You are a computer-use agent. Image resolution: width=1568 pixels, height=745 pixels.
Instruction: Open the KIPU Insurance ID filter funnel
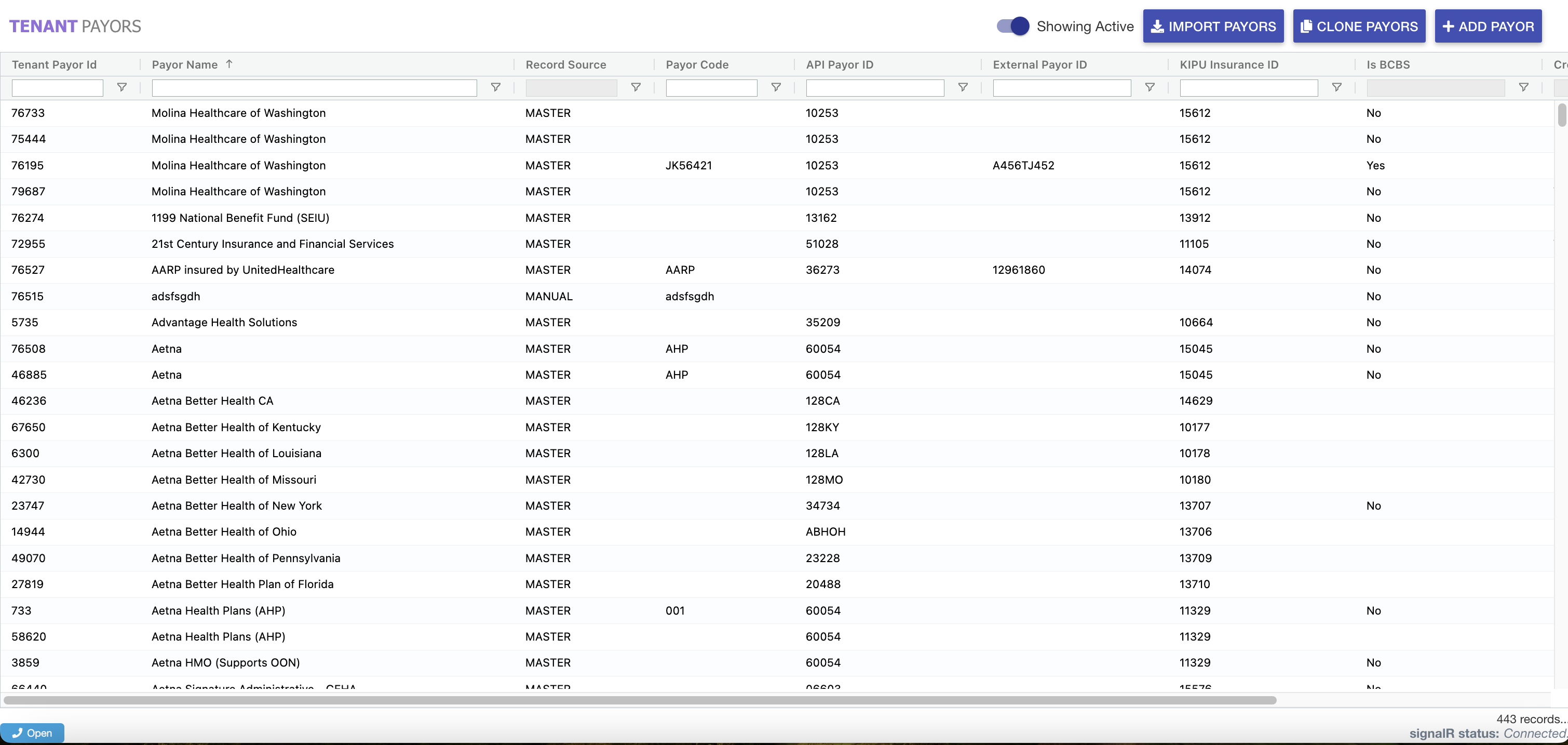tap(1336, 88)
